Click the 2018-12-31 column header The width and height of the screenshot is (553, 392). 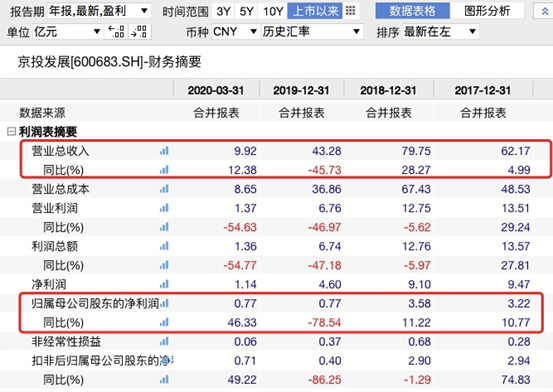(388, 90)
